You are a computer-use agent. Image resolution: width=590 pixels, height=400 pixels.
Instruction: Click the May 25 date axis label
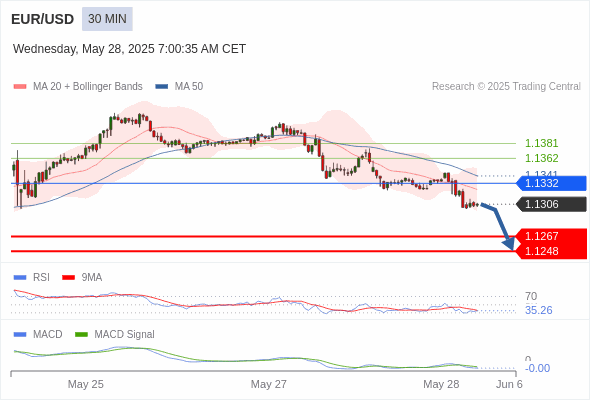[85, 384]
